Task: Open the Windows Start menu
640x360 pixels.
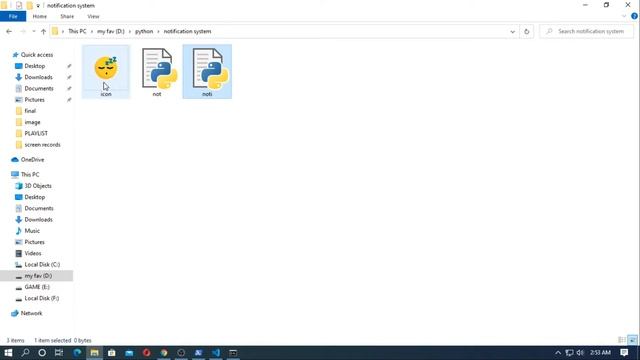Action: (8, 353)
